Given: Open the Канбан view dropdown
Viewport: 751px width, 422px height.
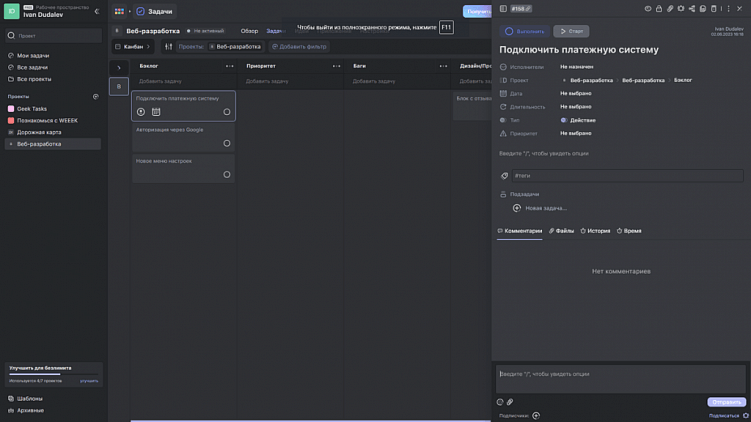Looking at the screenshot, I should 133,46.
